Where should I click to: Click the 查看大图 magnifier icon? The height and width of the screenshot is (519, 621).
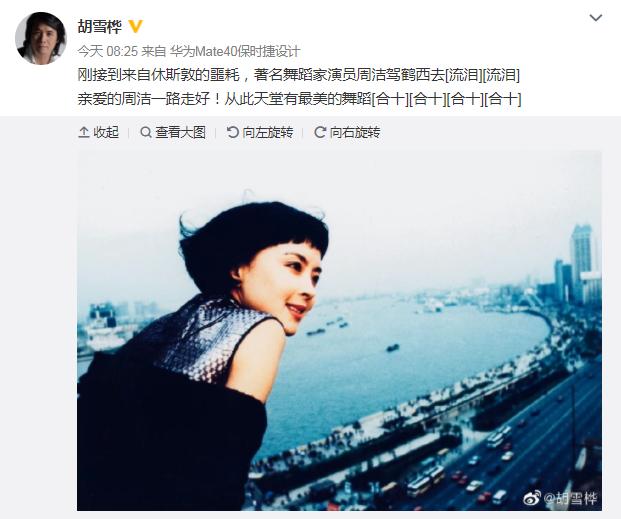(x=146, y=132)
